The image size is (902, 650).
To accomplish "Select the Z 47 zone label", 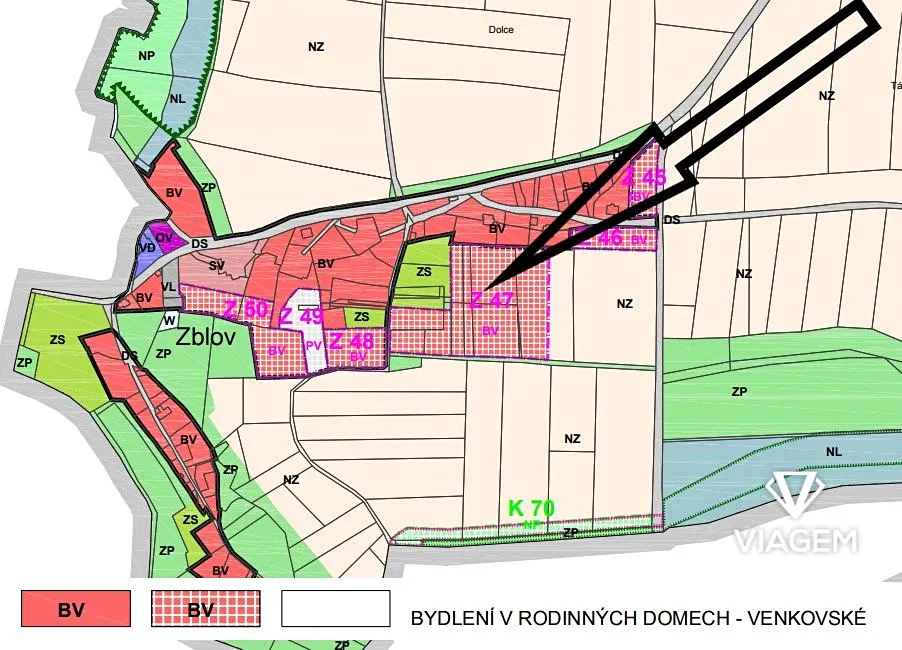I will pyautogui.click(x=491, y=299).
